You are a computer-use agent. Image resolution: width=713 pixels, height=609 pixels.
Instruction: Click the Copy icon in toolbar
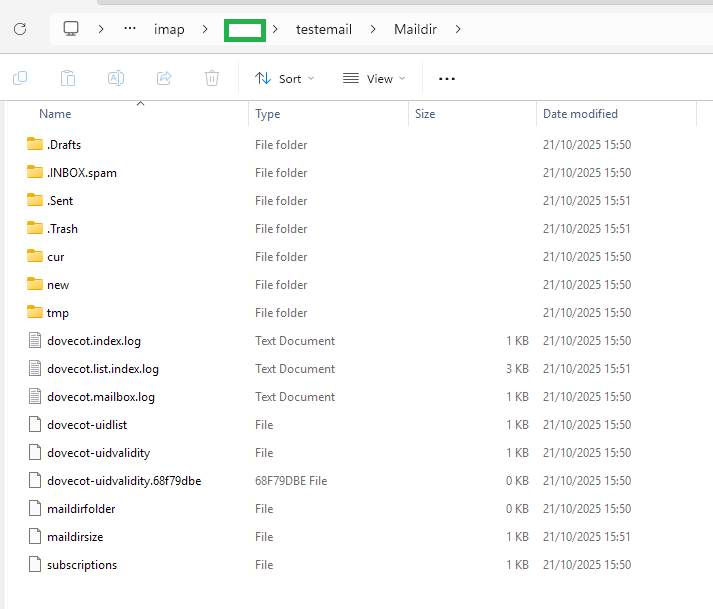[x=20, y=78]
